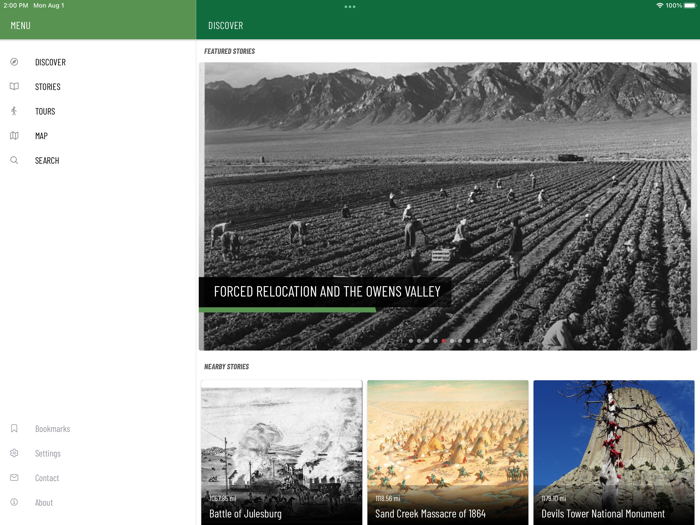The image size is (700, 525).
Task: Tap the Wi-Fi status icon
Action: (660, 5)
